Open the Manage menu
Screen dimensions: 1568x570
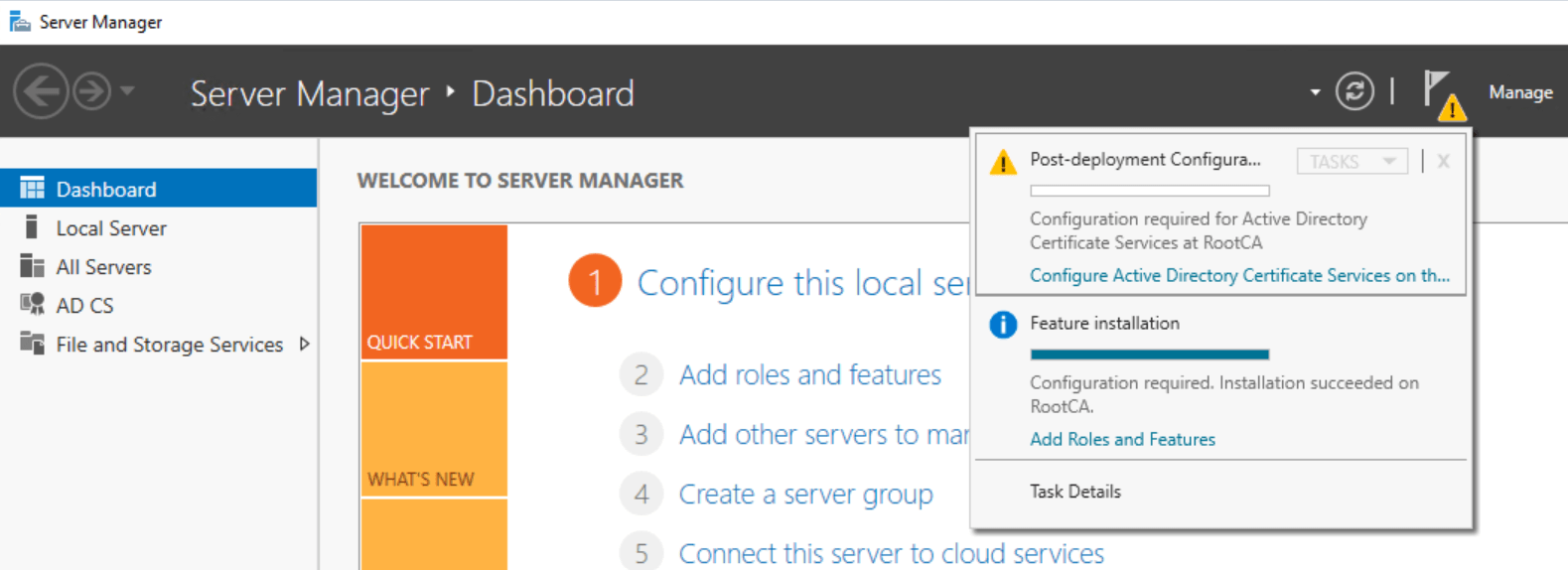click(1520, 92)
